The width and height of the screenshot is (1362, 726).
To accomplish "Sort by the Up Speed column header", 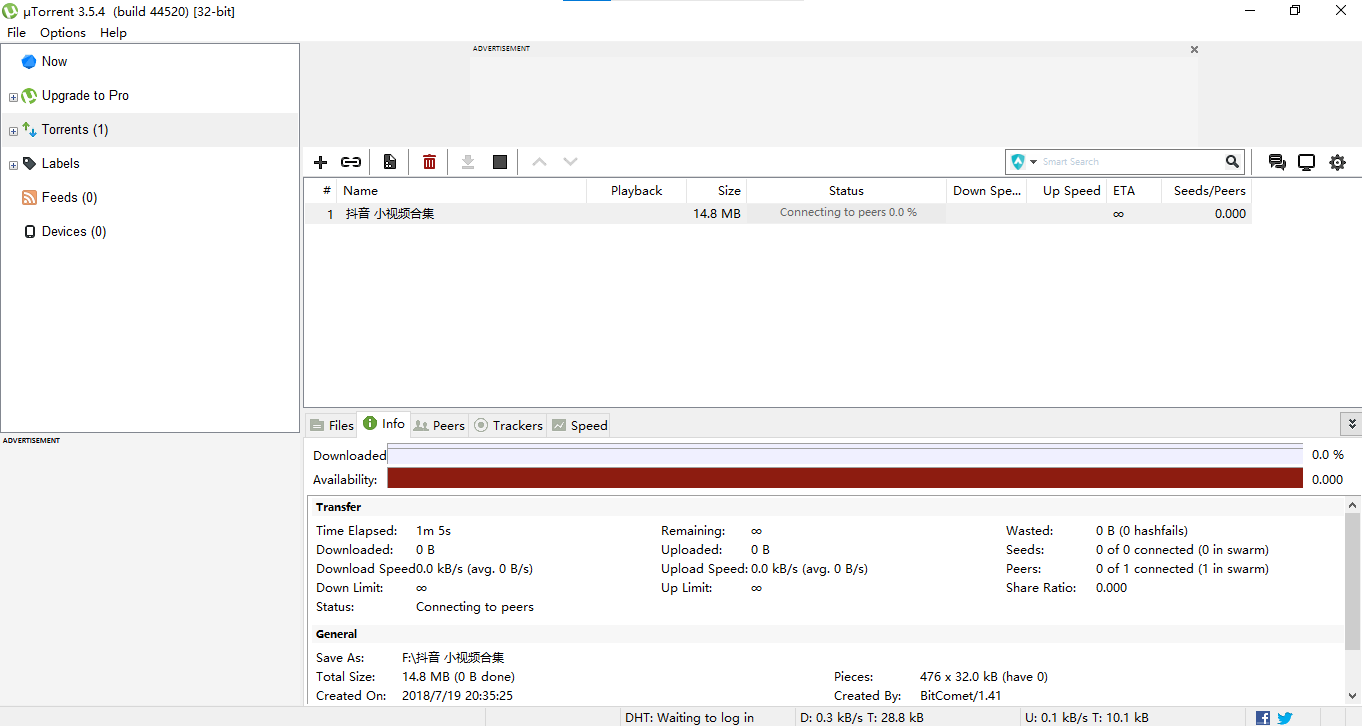I will (1066, 190).
